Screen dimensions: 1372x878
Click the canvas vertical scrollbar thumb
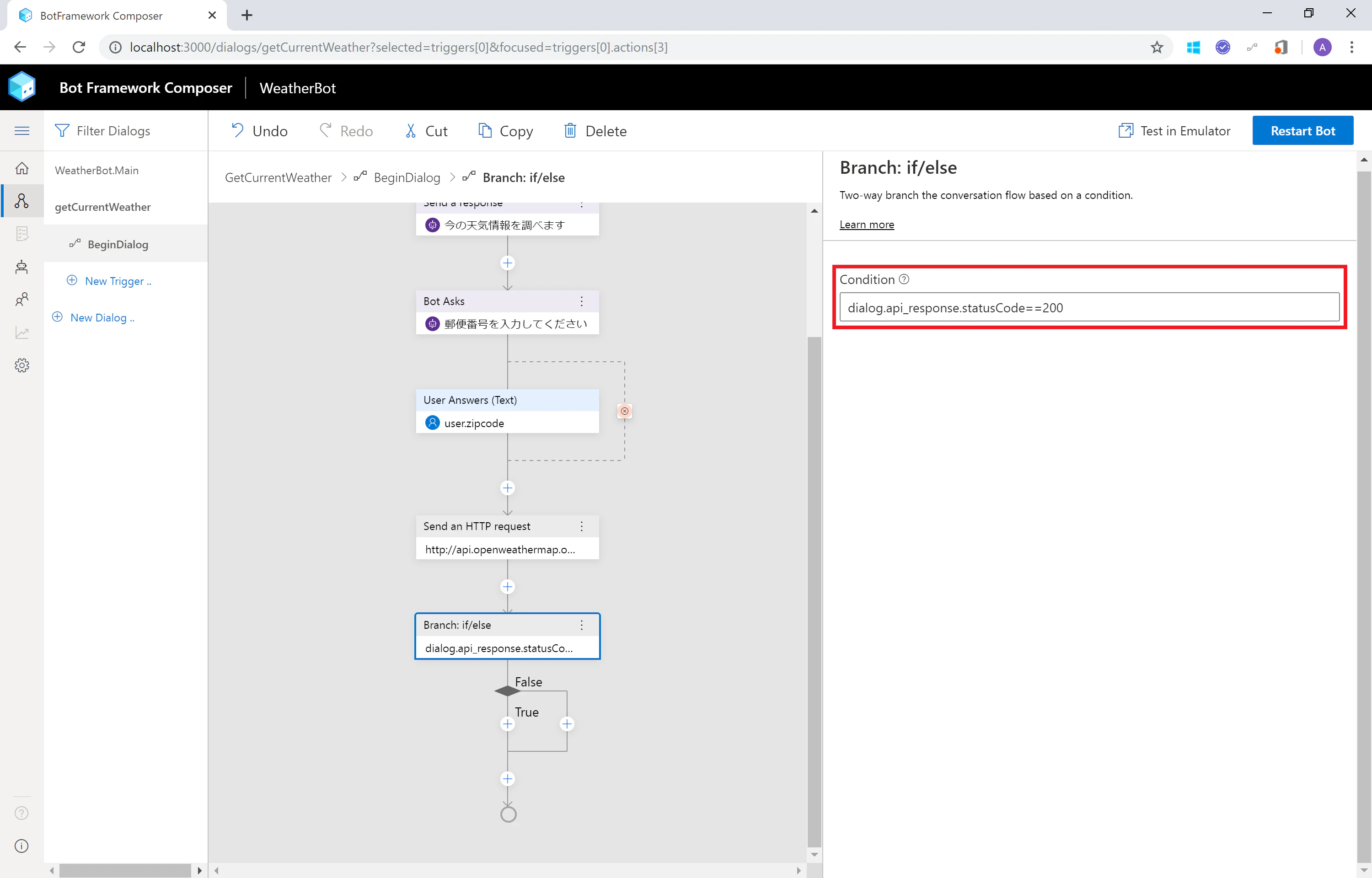pyautogui.click(x=815, y=592)
